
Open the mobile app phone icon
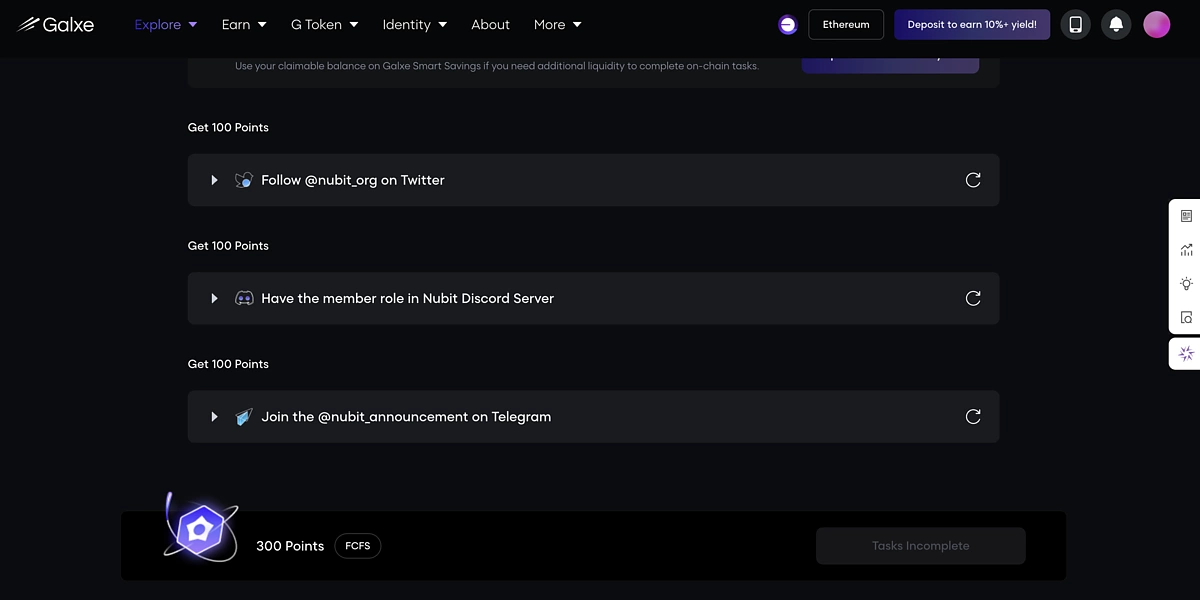(1075, 24)
